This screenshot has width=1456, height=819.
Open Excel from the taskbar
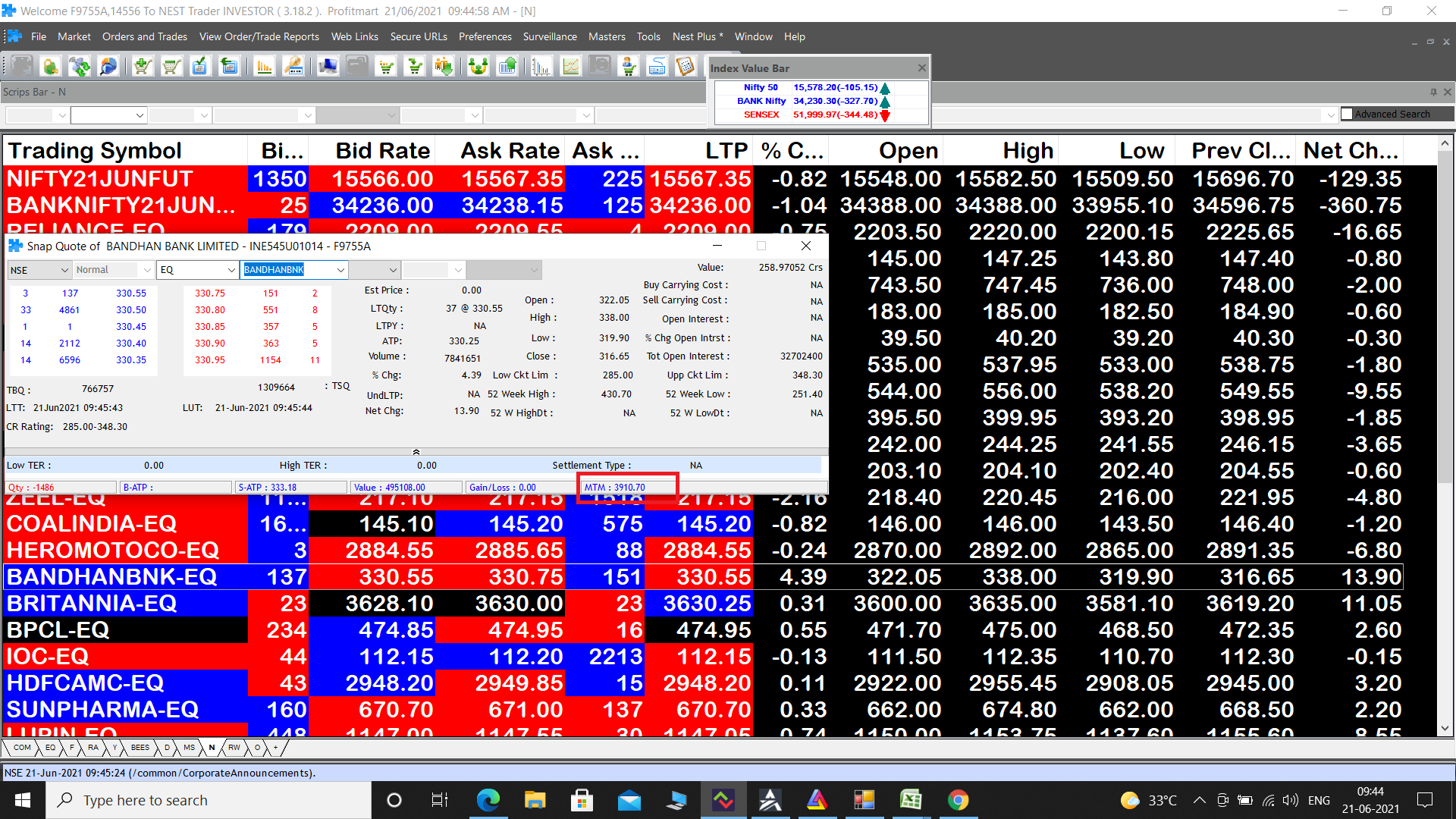click(x=911, y=800)
